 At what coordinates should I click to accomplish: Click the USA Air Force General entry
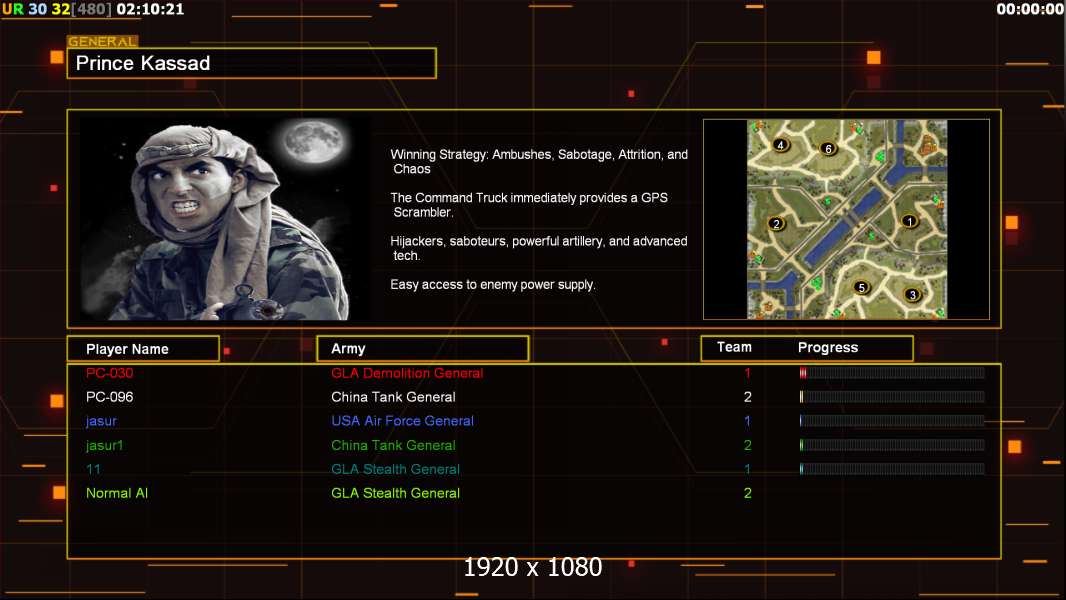coord(402,421)
